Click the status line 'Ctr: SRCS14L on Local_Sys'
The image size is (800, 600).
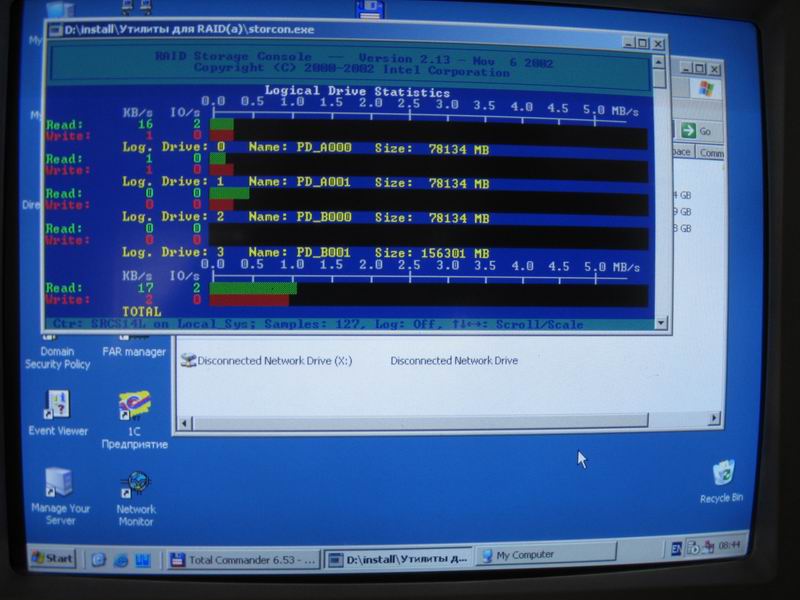tap(153, 324)
